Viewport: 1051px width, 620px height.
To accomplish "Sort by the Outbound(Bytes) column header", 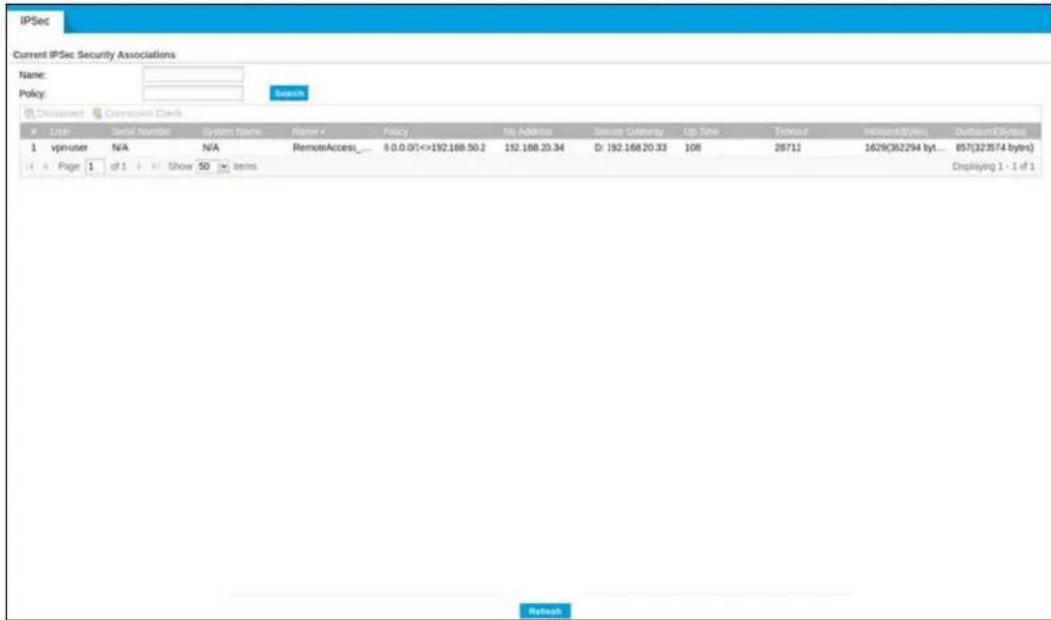I will coord(991,131).
